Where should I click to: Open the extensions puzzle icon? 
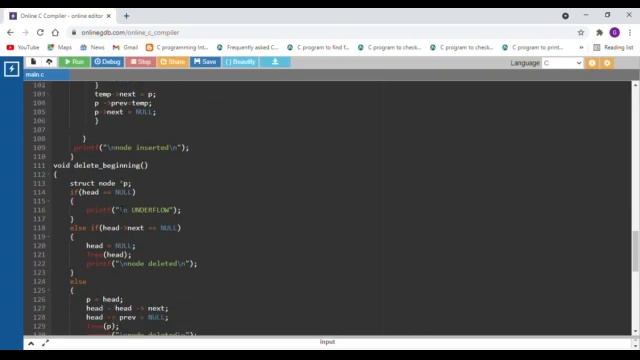point(599,32)
